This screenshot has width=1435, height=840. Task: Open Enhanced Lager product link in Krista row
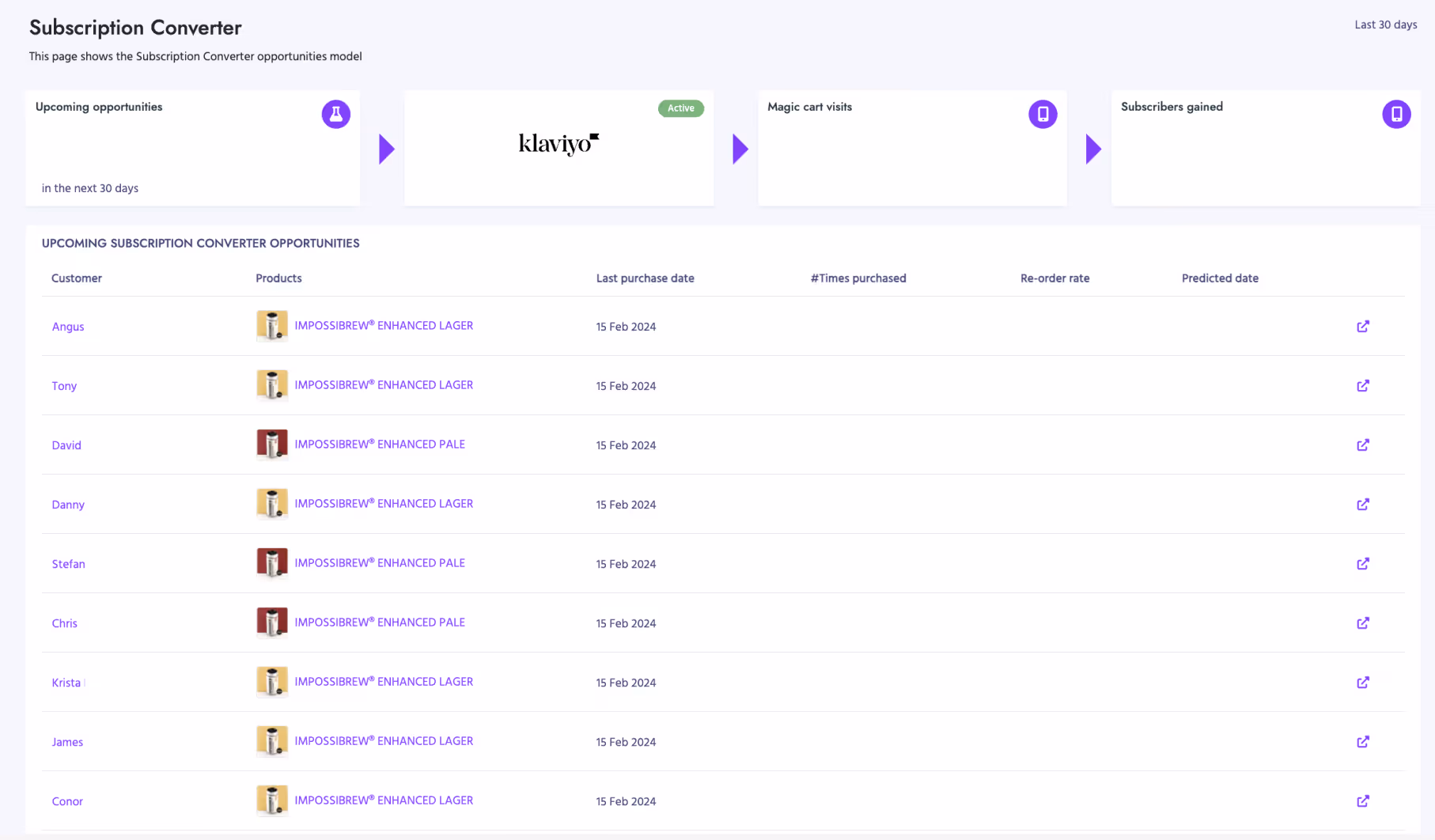pyautogui.click(x=384, y=682)
